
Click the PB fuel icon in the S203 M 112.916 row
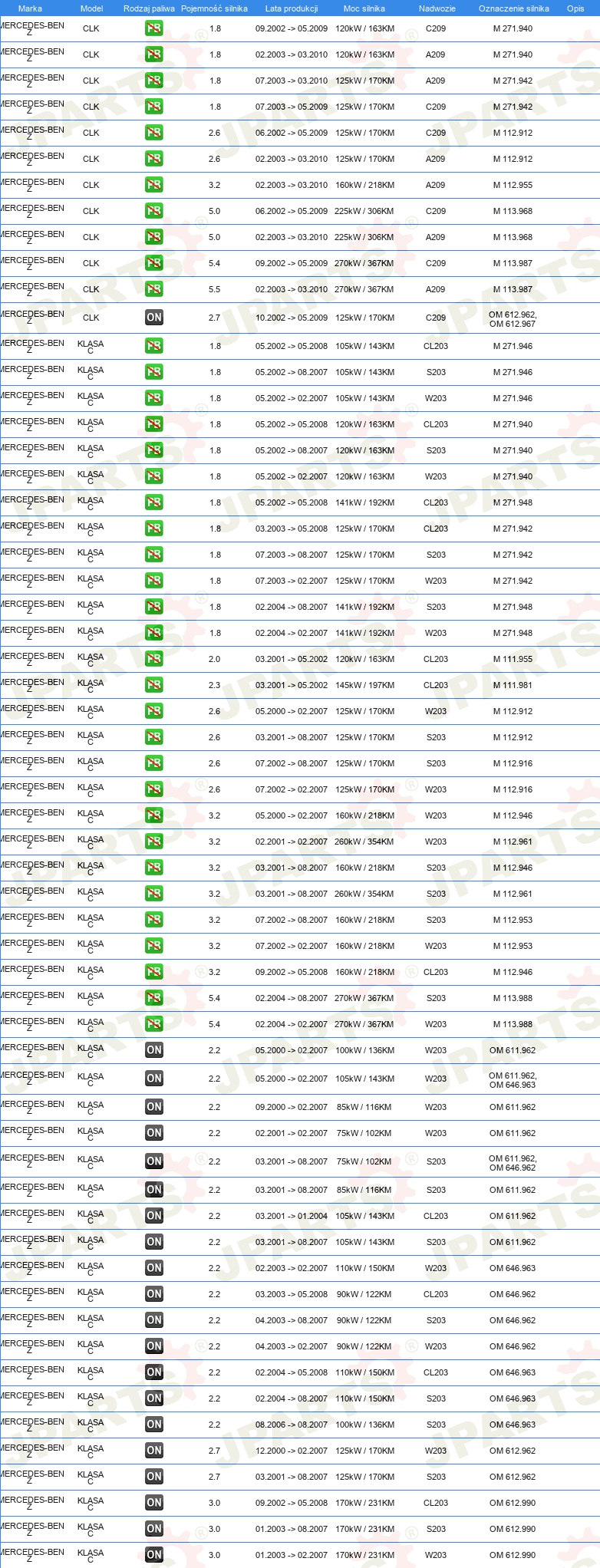(x=154, y=763)
